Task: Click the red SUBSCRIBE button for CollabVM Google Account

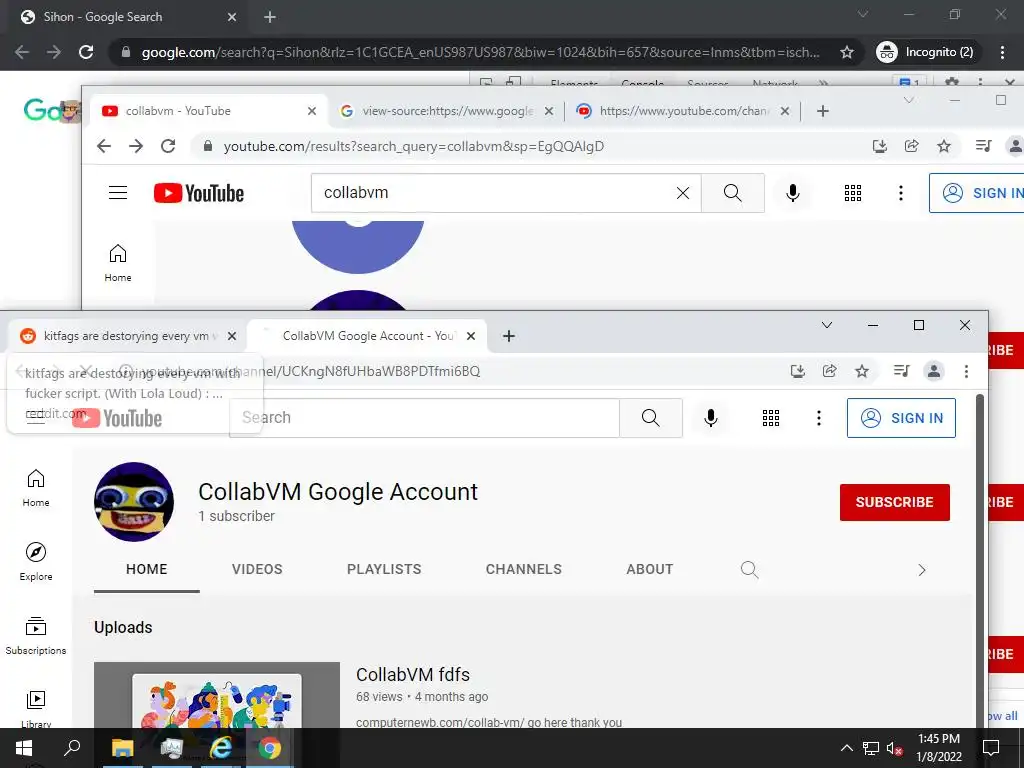Action: coord(895,502)
